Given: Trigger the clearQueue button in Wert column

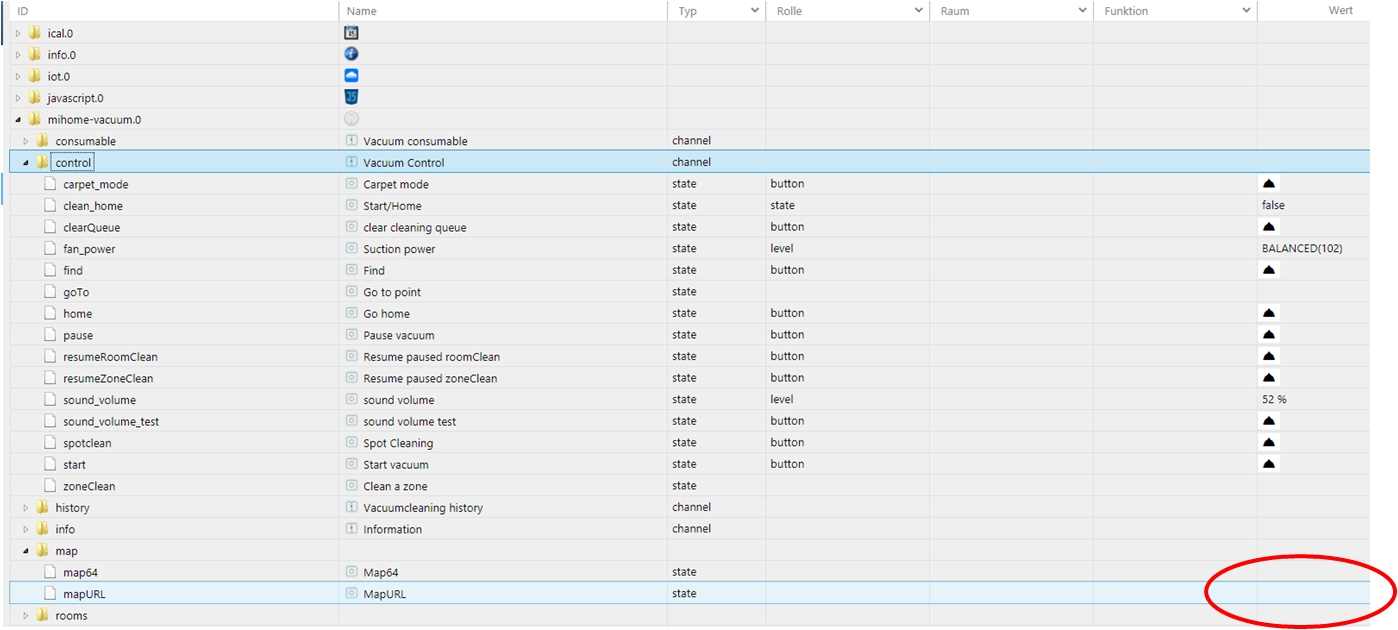Looking at the screenshot, I should [1269, 227].
